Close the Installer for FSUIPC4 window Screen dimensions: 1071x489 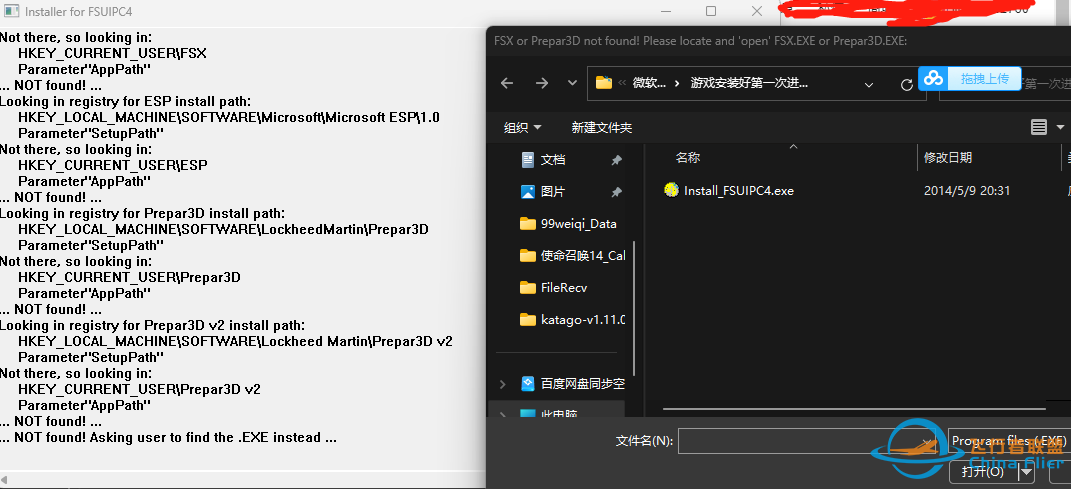(x=757, y=11)
